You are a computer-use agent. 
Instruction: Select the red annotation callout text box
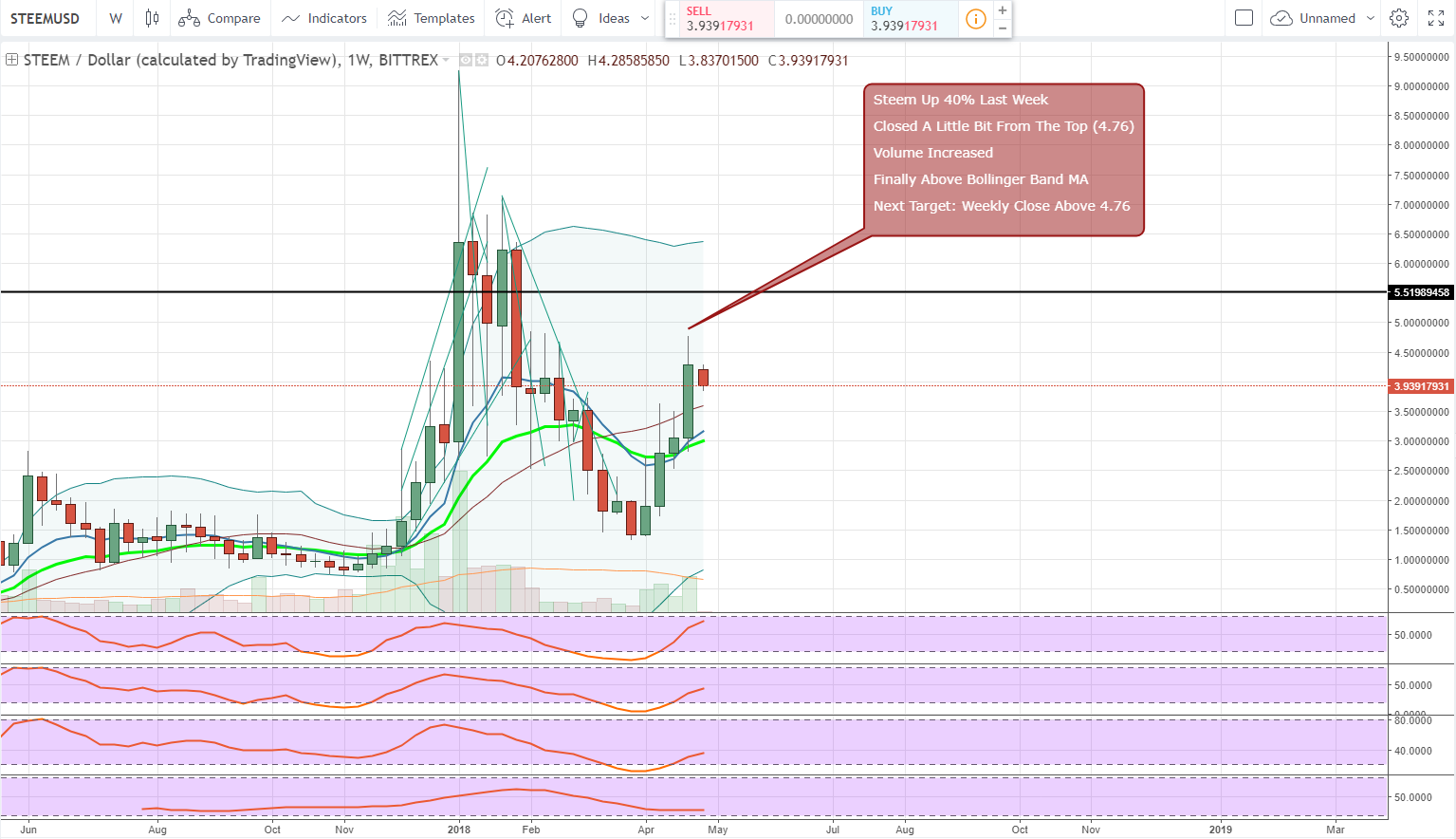[1004, 159]
